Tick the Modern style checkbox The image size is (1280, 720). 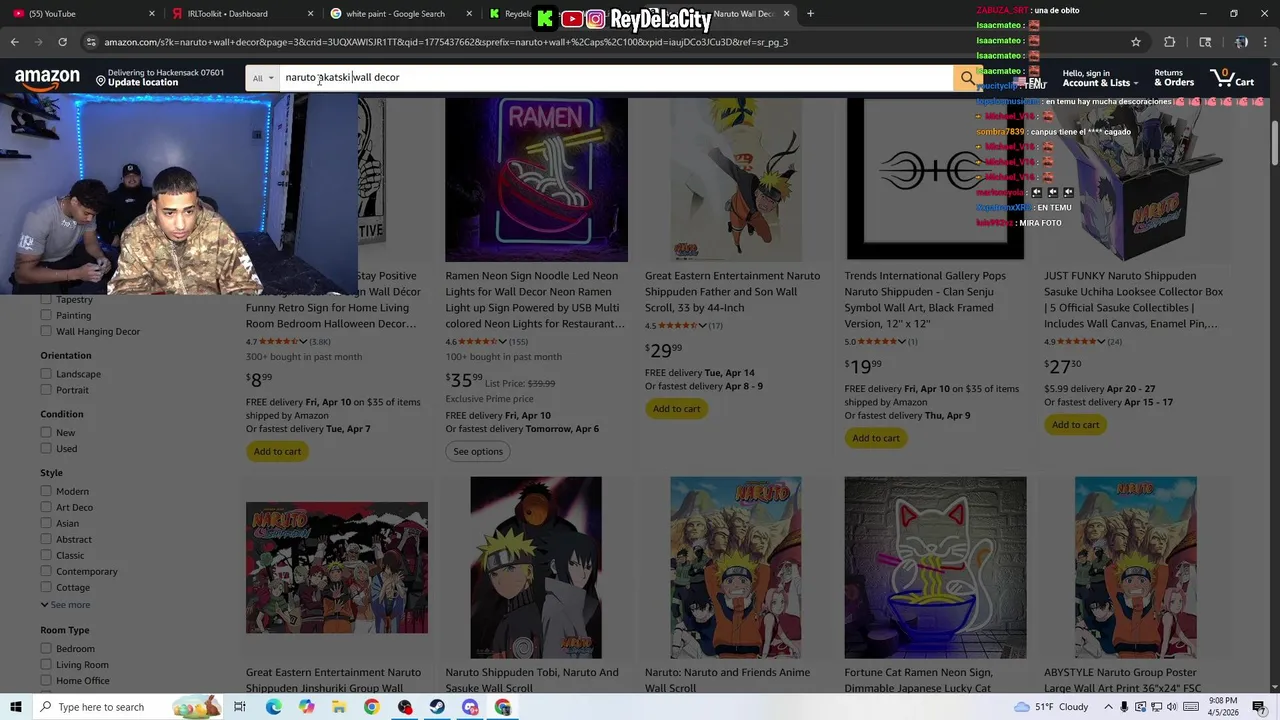(46, 491)
